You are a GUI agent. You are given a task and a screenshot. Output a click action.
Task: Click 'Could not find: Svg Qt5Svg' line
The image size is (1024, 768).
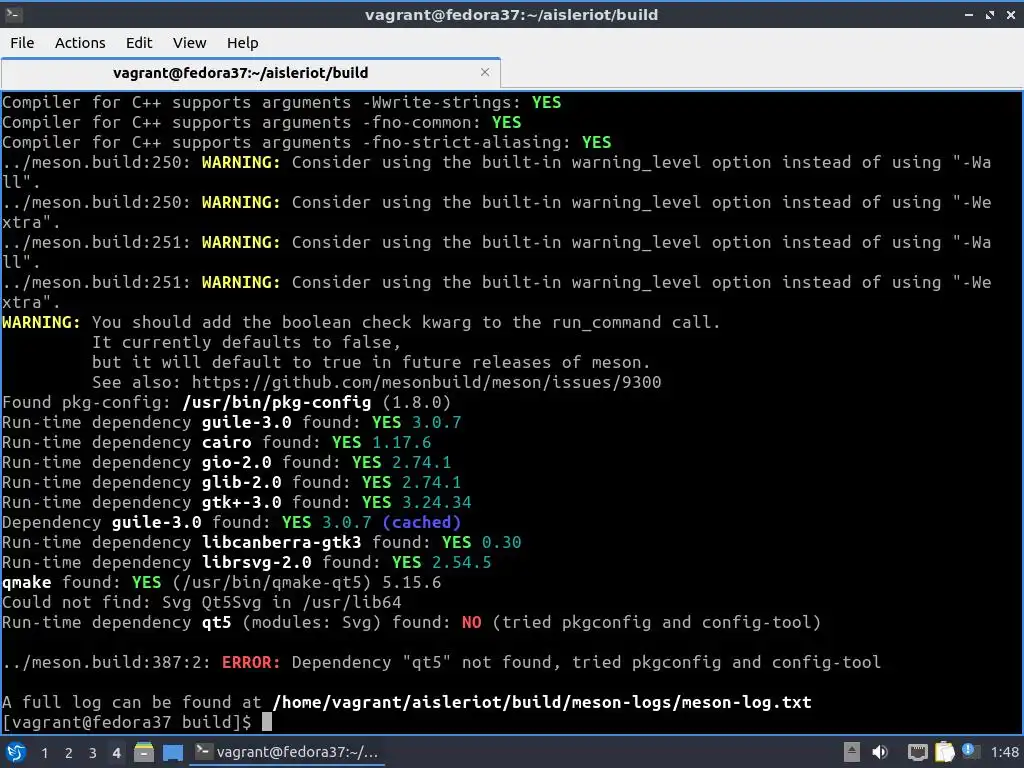pyautogui.click(x=202, y=602)
